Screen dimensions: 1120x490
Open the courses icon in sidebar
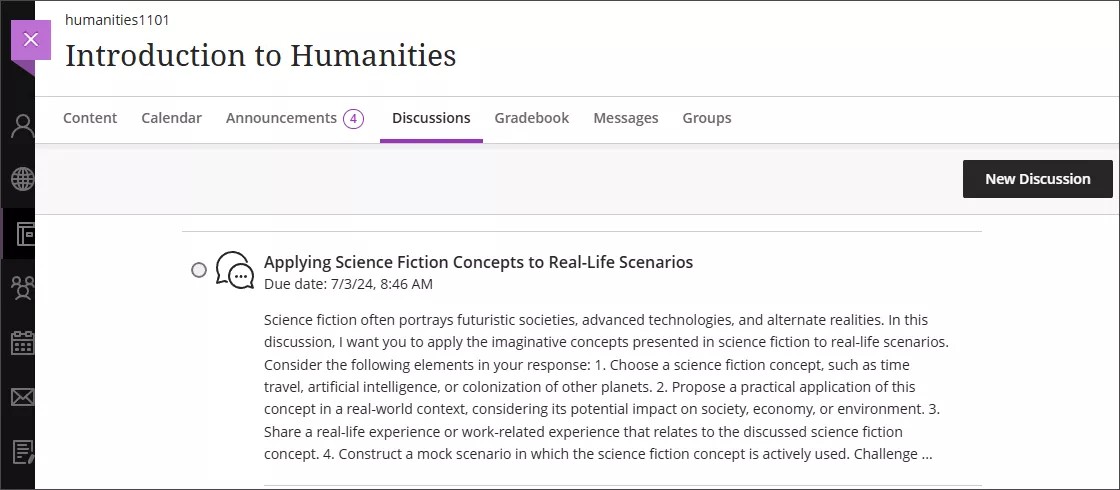pyautogui.click(x=24, y=234)
